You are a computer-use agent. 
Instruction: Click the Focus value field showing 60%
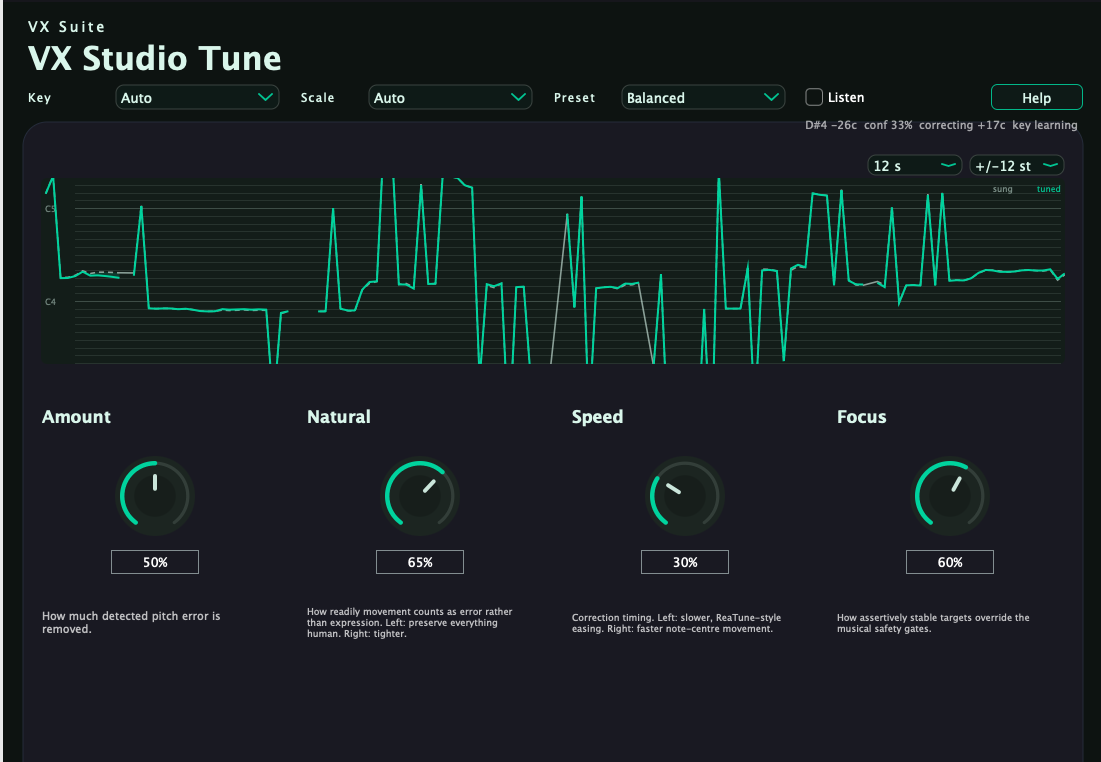[950, 562]
